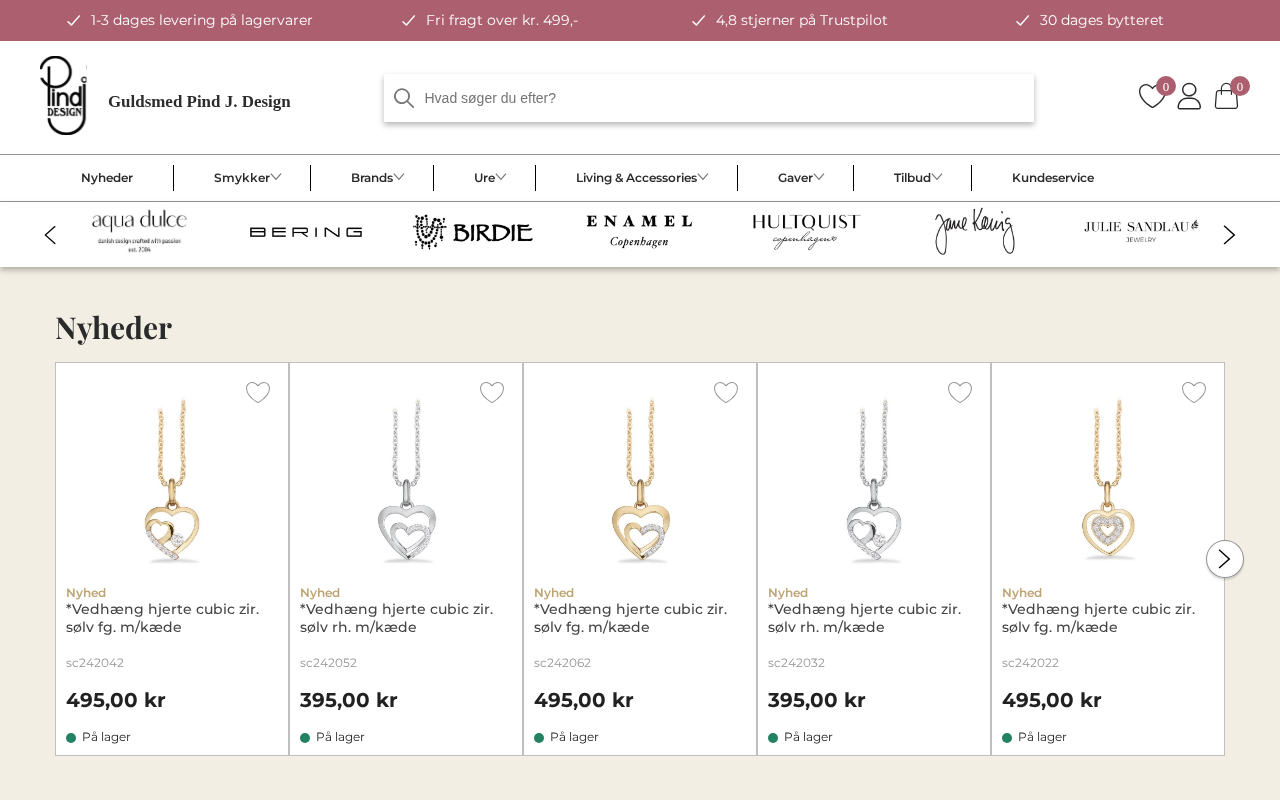Open the shopping bag cart icon
Image resolution: width=1280 pixels, height=800 pixels.
point(1227,96)
